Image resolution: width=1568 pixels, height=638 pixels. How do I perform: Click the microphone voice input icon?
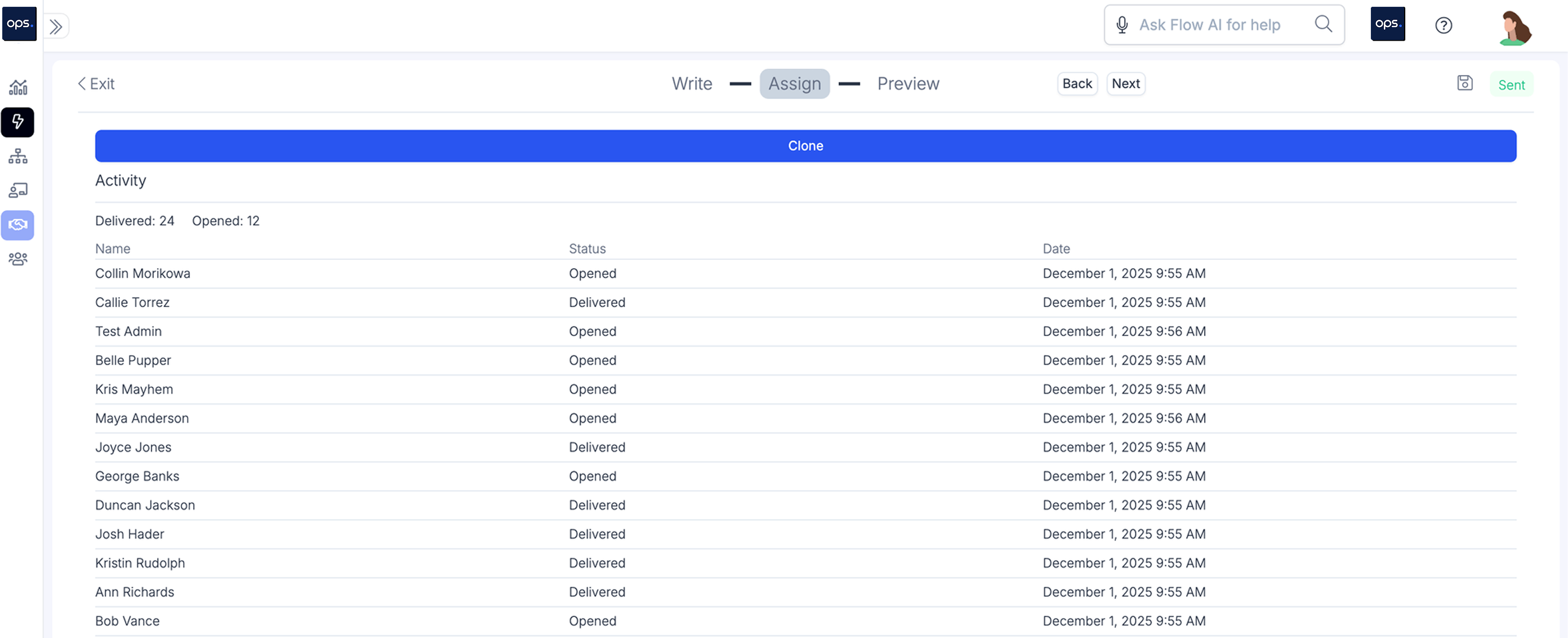click(1122, 25)
